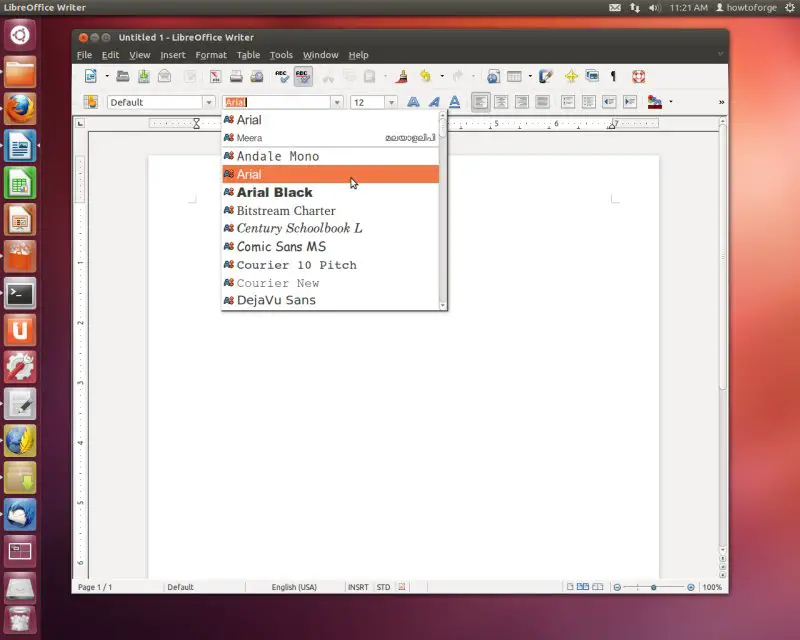Open the File menu
Image resolution: width=800 pixels, height=640 pixels.
(x=84, y=55)
